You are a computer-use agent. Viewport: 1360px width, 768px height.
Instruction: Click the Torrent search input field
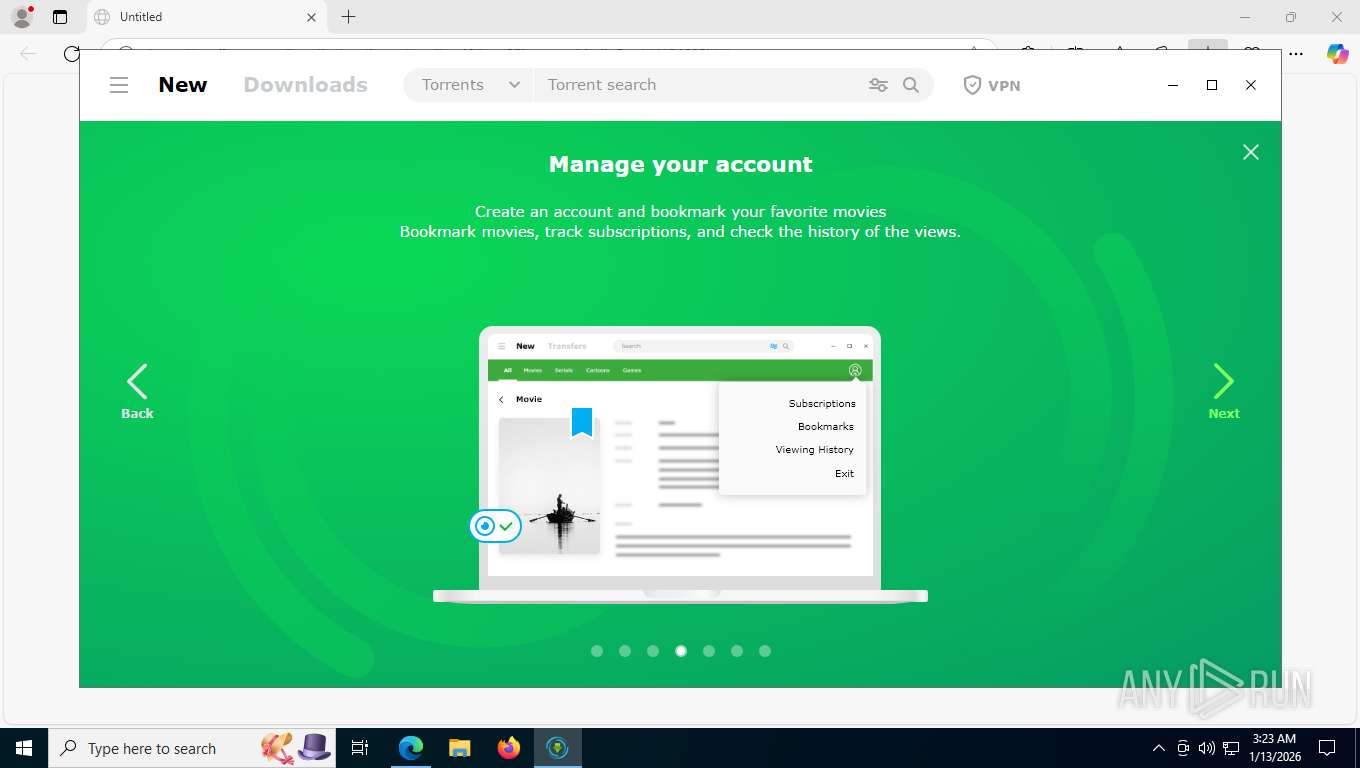tap(700, 85)
